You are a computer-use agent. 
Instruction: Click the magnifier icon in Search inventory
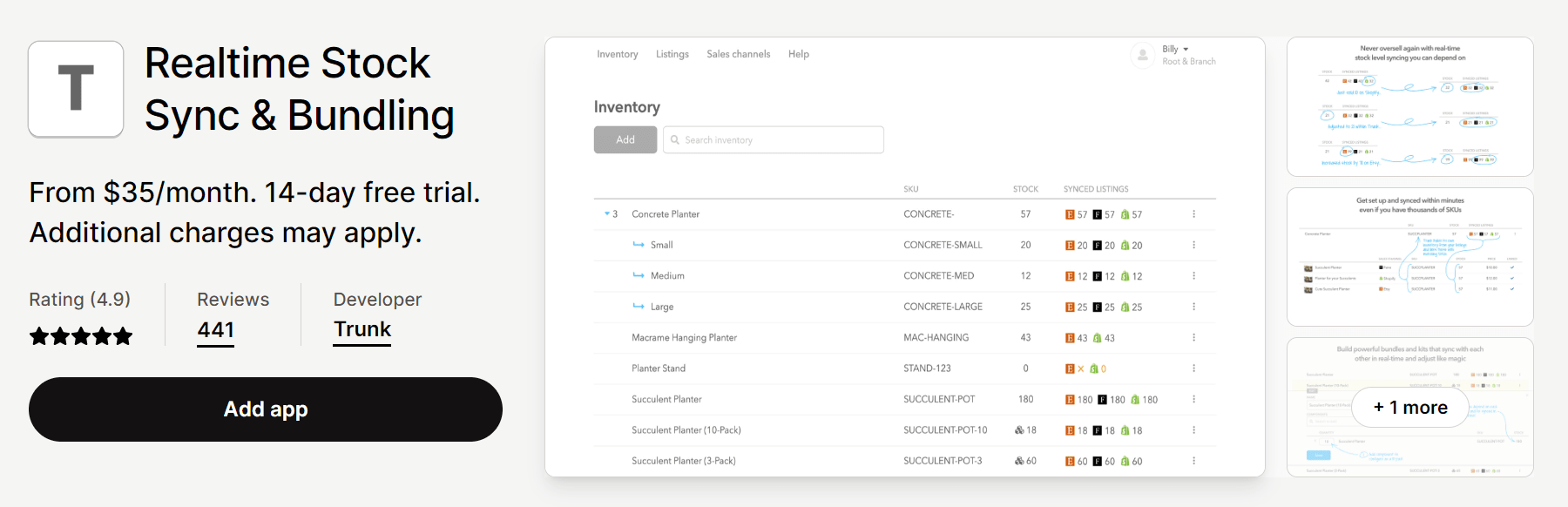[675, 139]
